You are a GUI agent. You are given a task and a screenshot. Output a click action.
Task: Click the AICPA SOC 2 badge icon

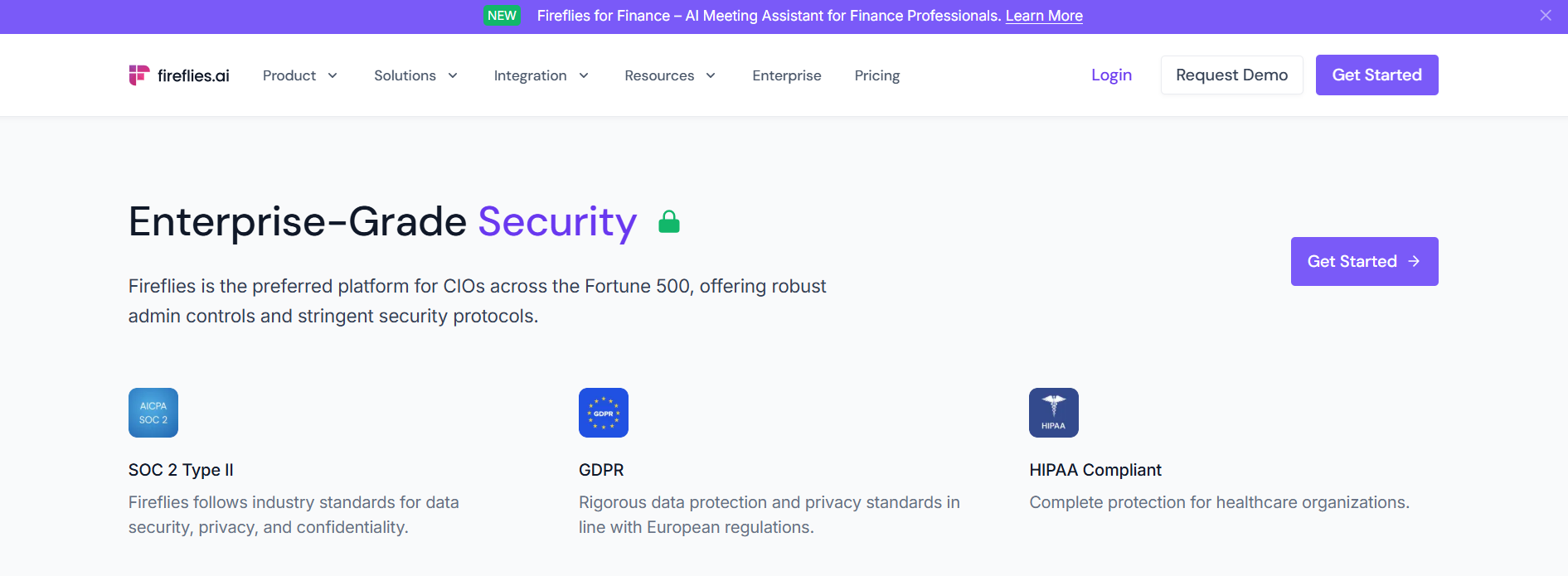[153, 413]
